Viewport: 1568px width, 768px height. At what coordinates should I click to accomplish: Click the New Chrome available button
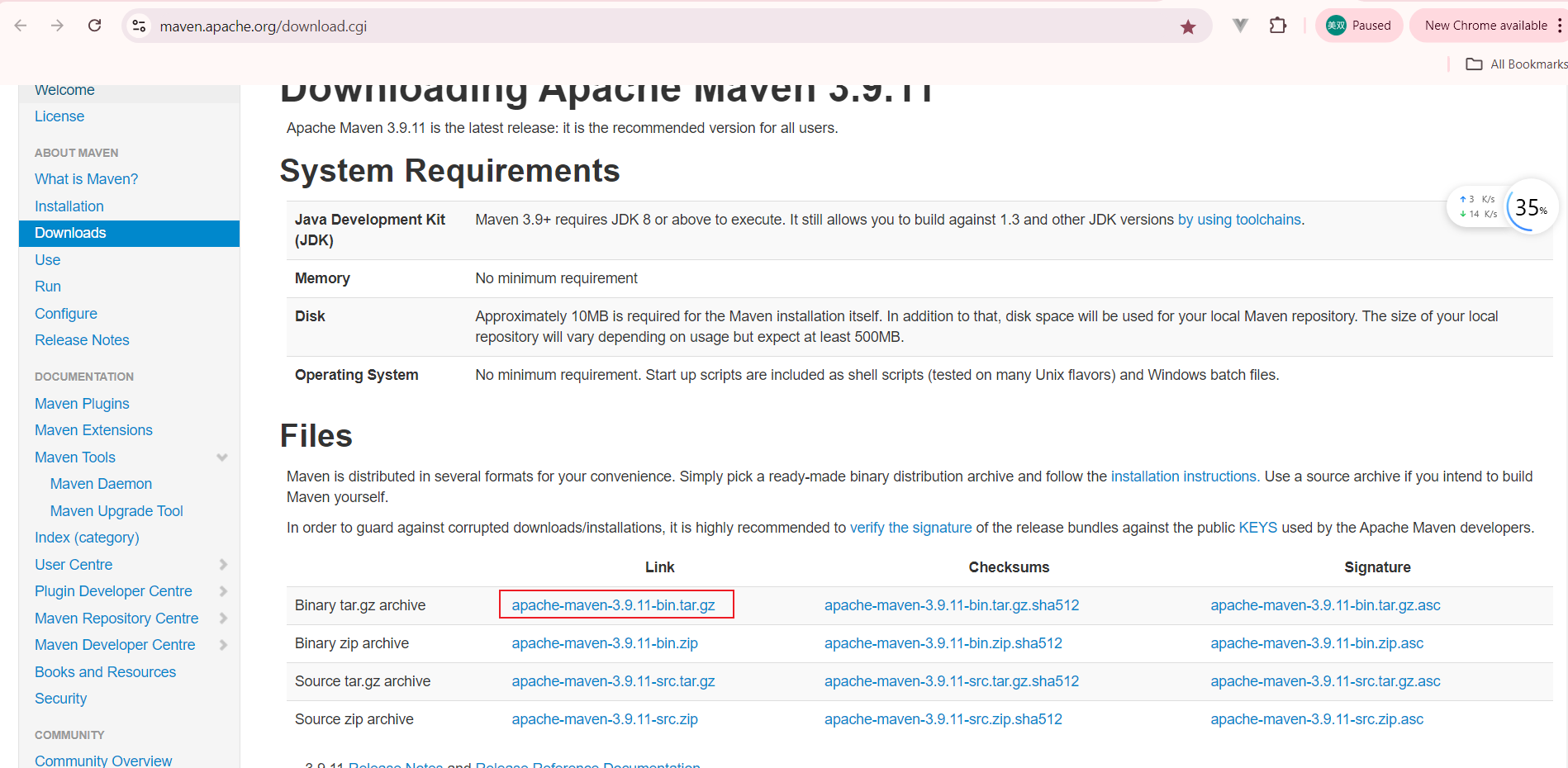click(x=1486, y=26)
